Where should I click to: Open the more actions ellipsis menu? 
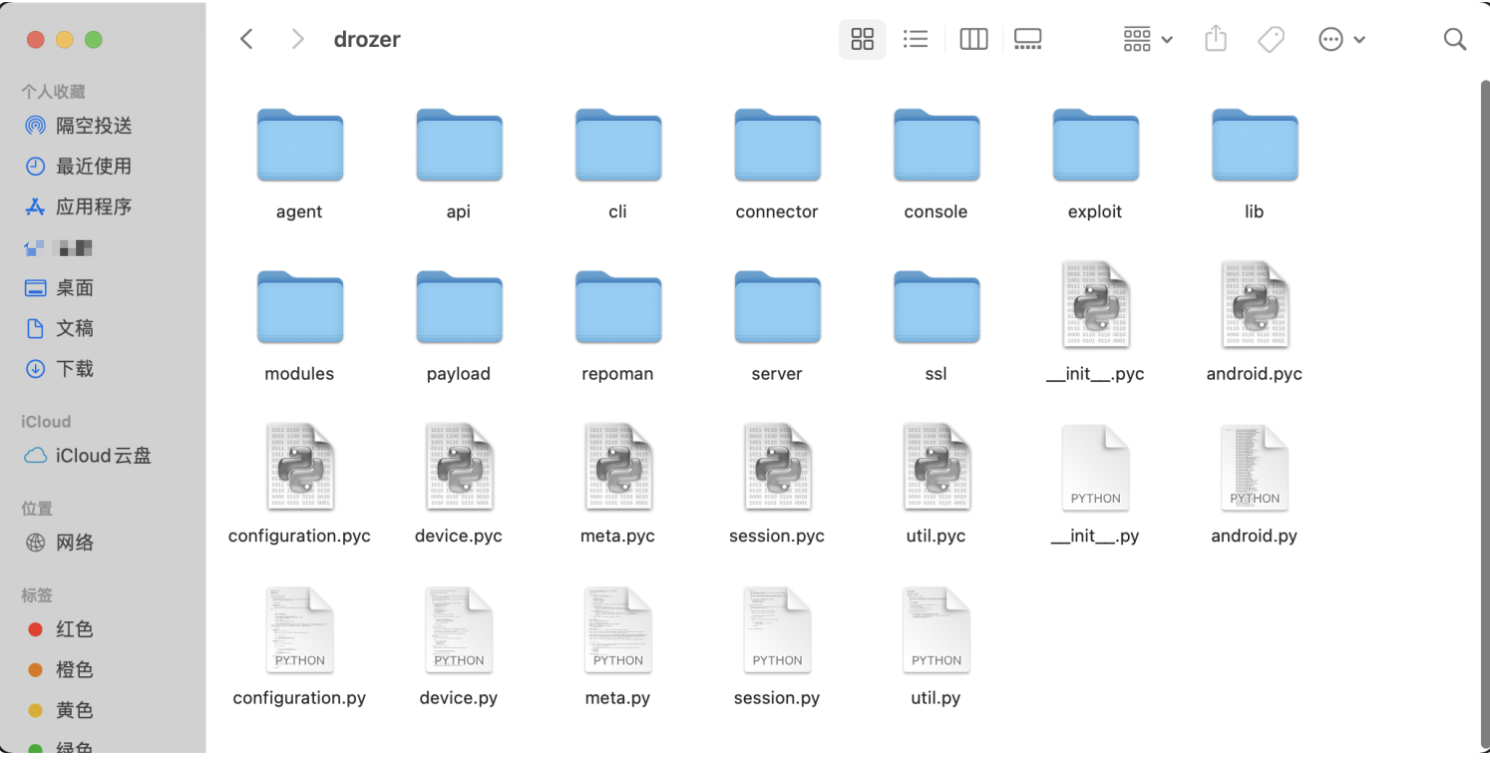pyautogui.click(x=1341, y=39)
